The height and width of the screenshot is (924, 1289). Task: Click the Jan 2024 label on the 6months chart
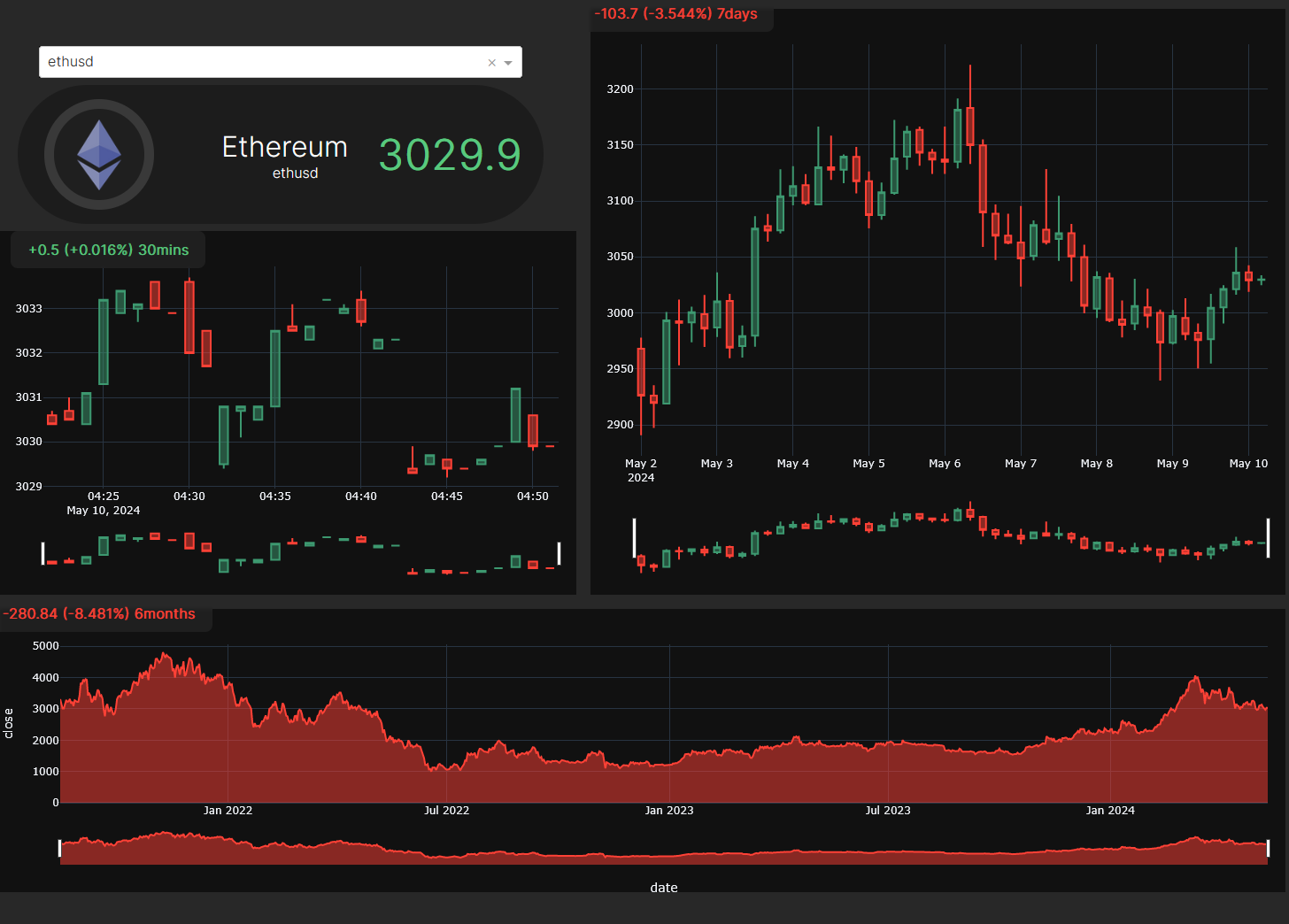pyautogui.click(x=1110, y=810)
